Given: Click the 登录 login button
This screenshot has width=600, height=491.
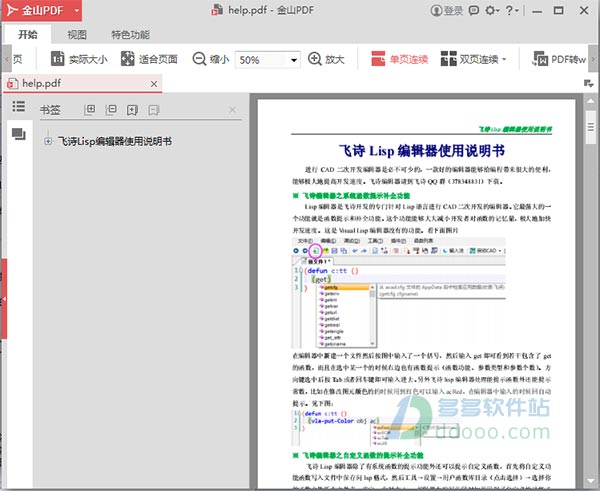Looking at the screenshot, I should point(447,10).
